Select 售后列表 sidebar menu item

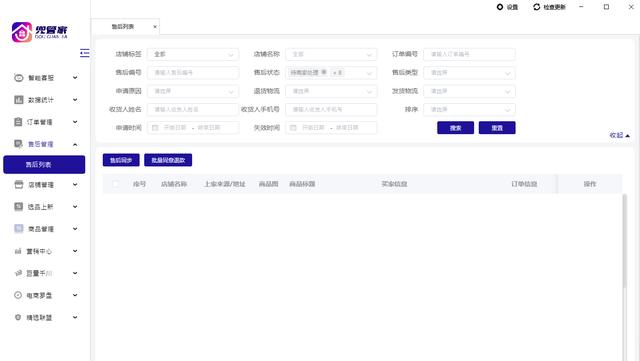pyautogui.click(x=44, y=165)
